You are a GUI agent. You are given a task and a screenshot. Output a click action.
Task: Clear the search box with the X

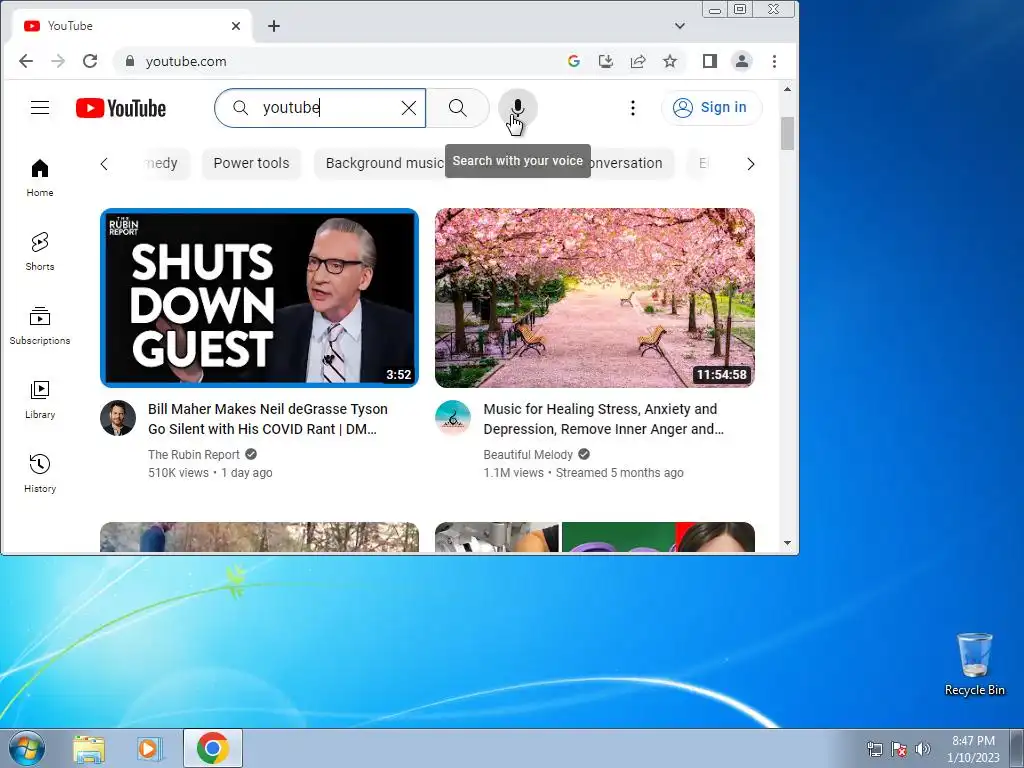[x=409, y=108]
